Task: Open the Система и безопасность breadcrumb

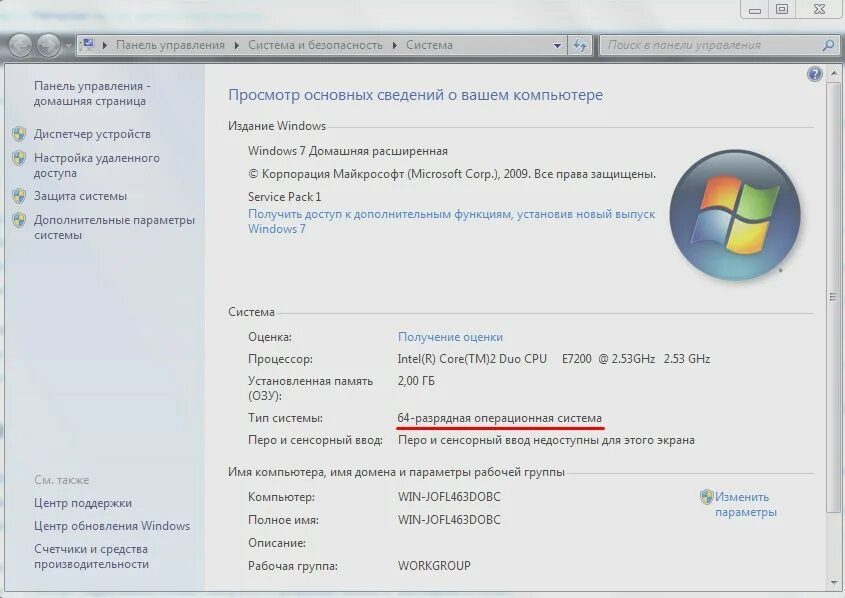Action: [315, 45]
